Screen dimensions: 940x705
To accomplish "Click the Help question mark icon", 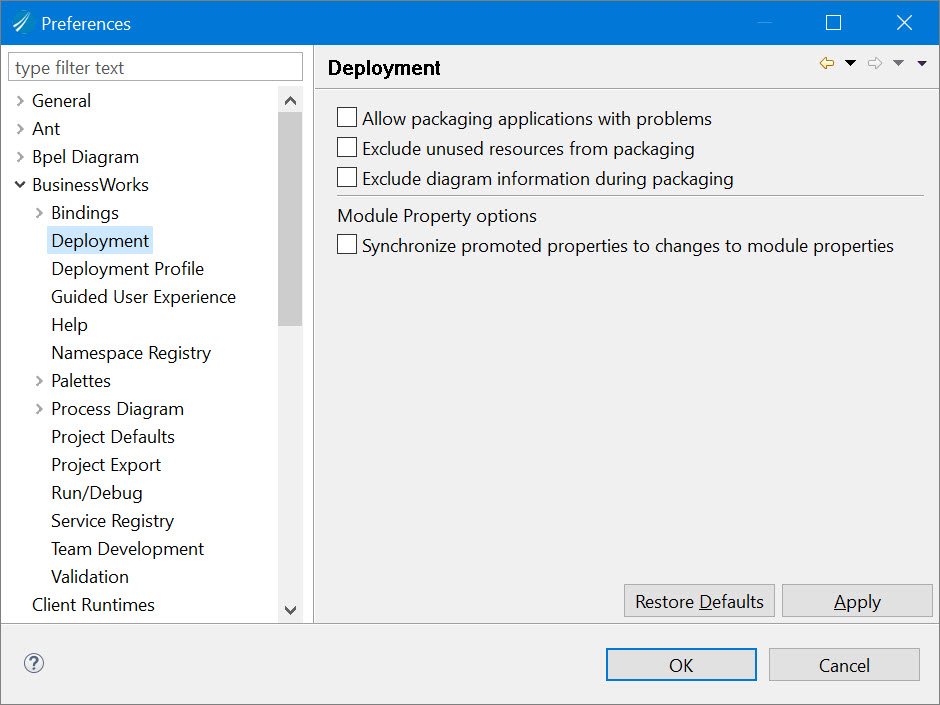I will coord(34,663).
